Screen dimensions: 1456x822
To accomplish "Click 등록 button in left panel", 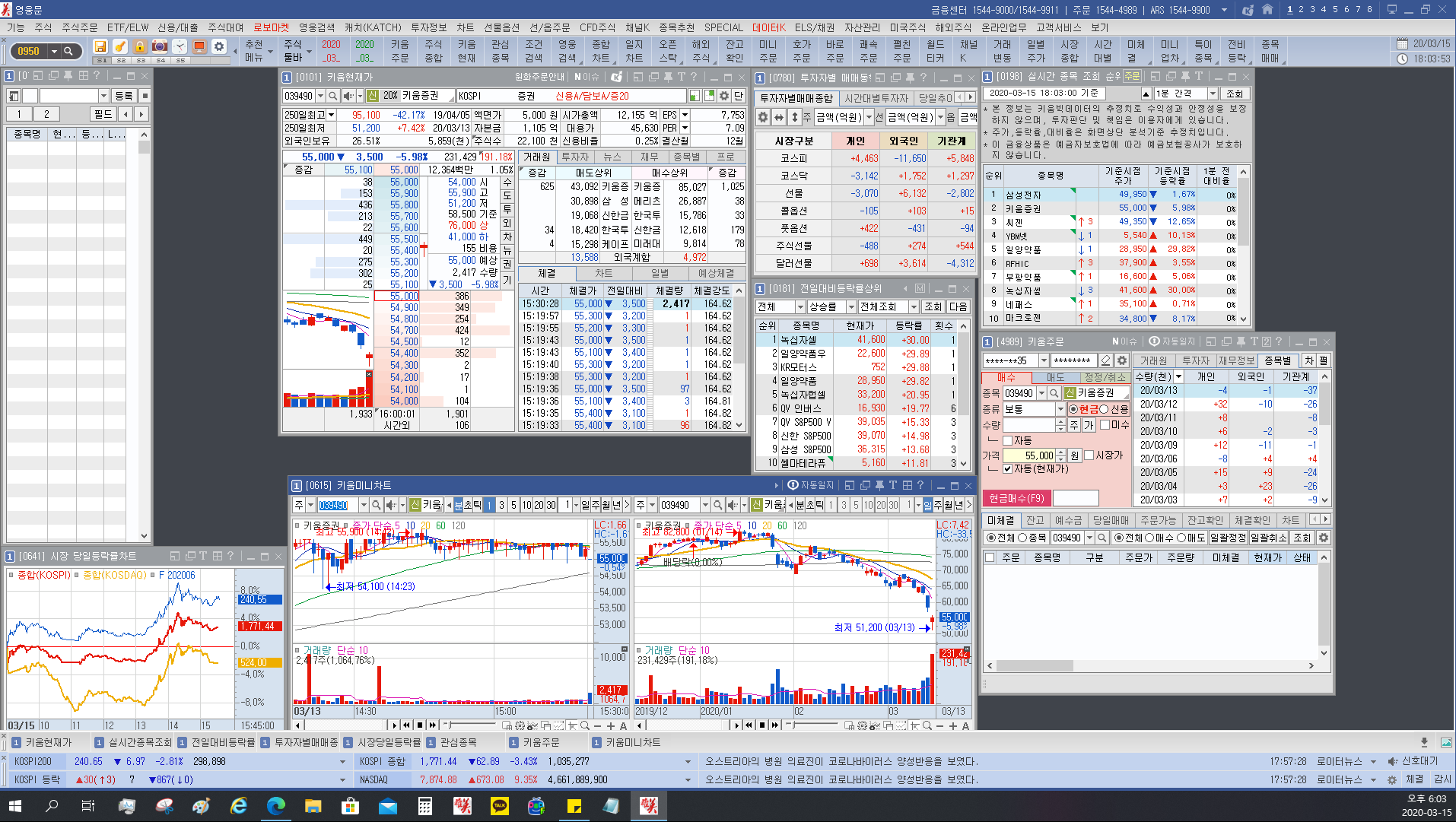I will pyautogui.click(x=123, y=96).
